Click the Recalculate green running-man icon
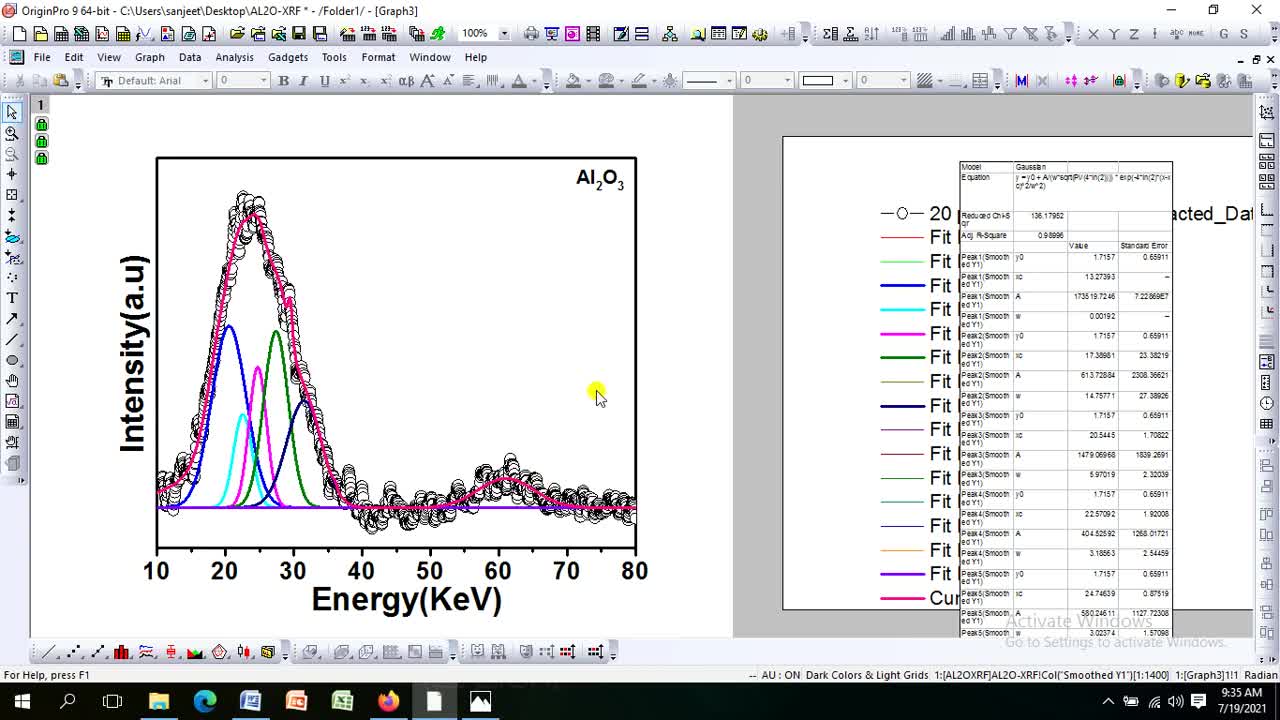This screenshot has height=720, width=1280. pyautogui.click(x=437, y=33)
